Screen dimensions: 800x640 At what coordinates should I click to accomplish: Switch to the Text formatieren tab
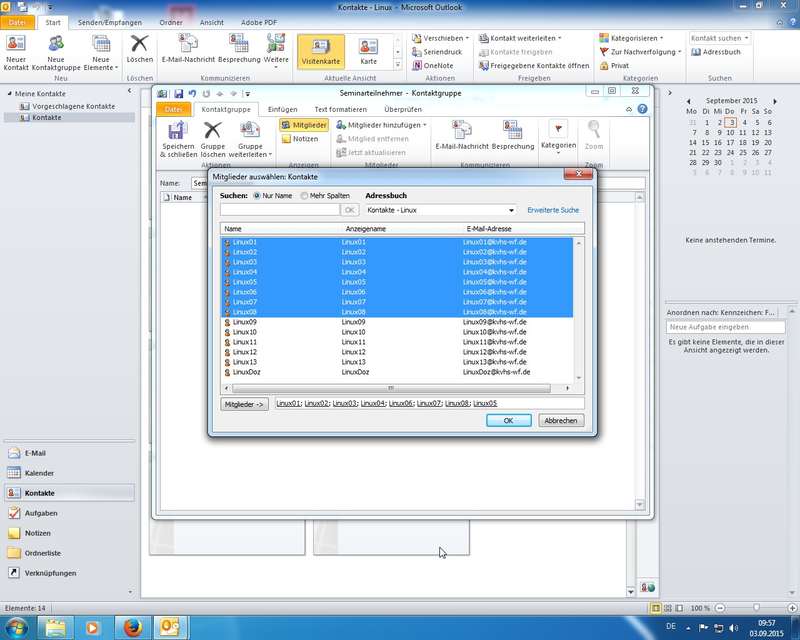[339, 109]
